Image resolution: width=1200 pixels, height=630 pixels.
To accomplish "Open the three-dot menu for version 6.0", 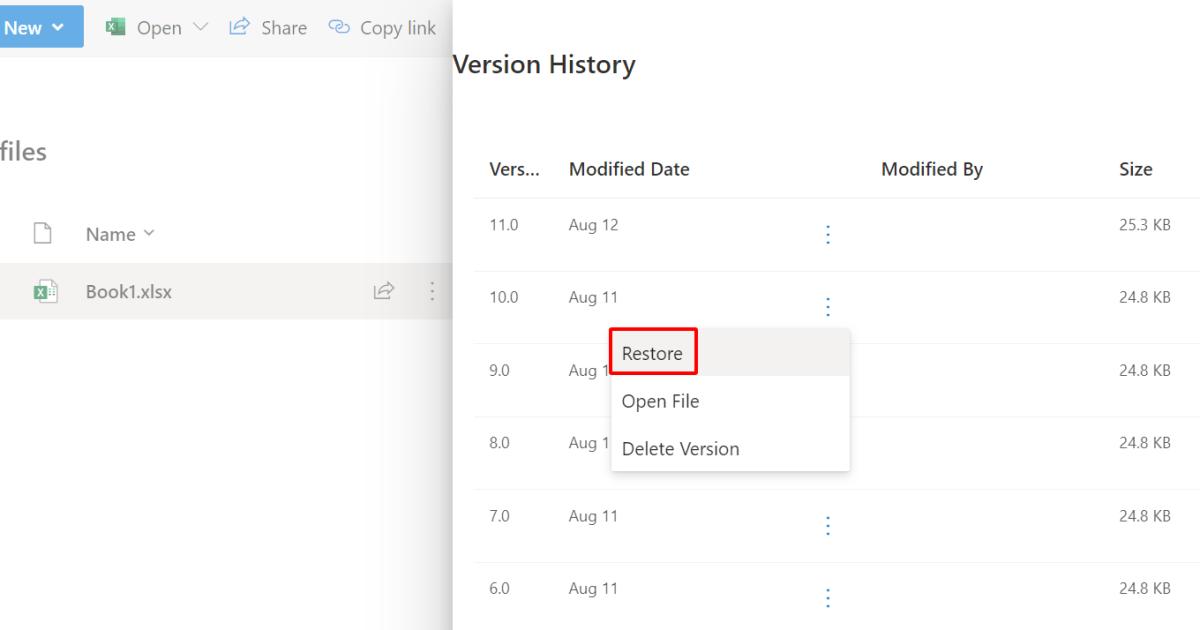I will point(827,598).
